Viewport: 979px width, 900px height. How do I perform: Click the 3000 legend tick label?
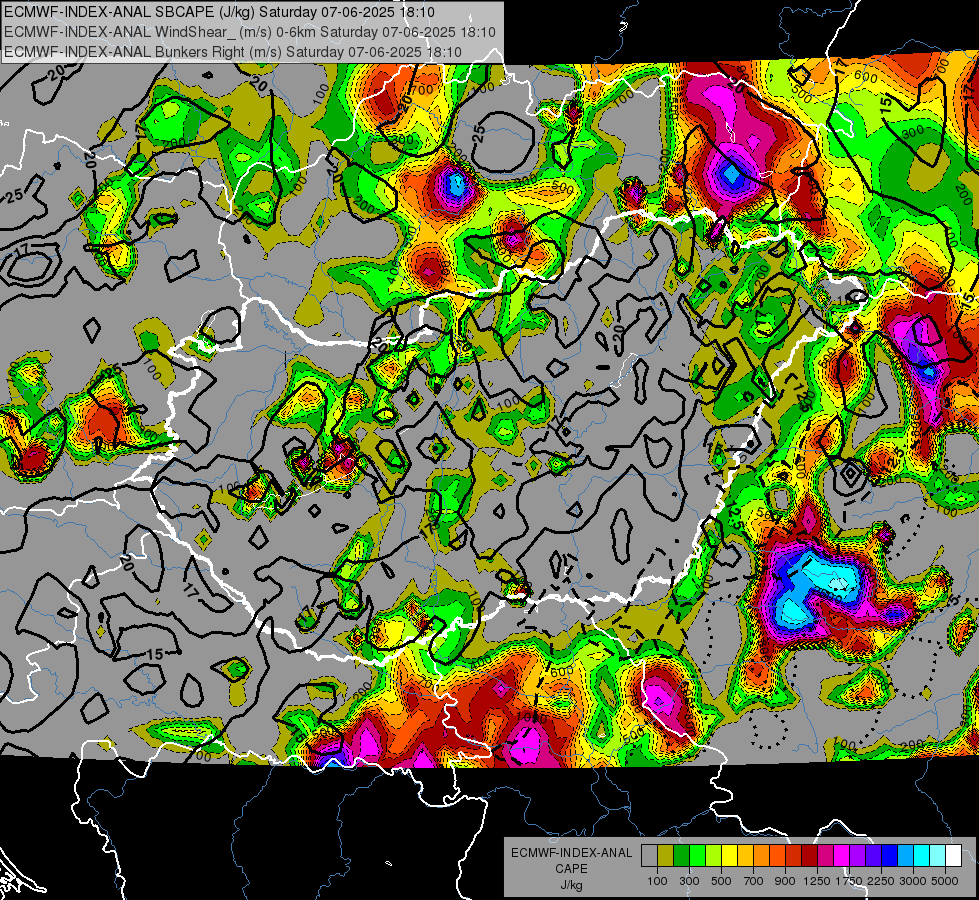[x=913, y=881]
